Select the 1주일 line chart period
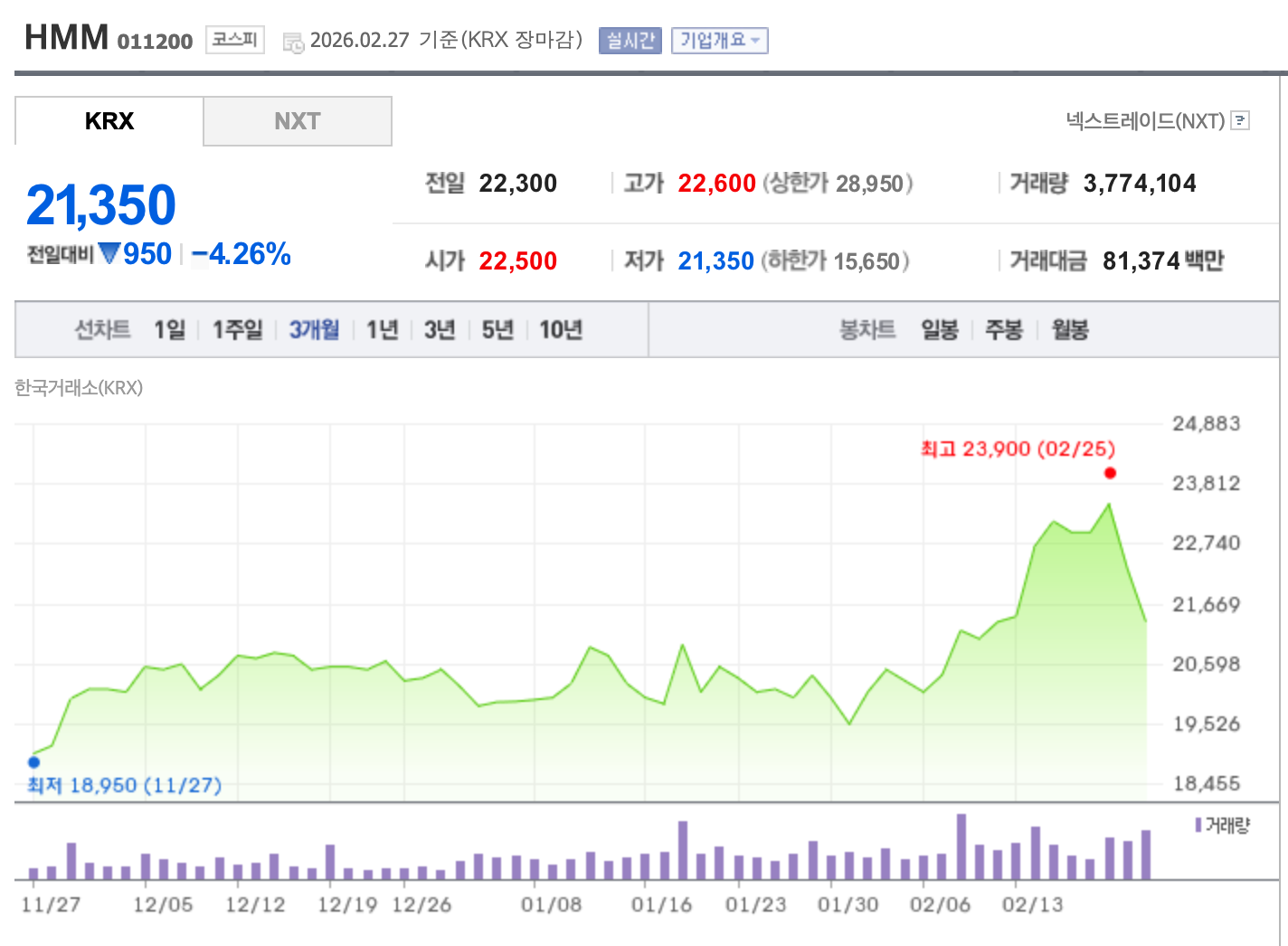 [x=237, y=330]
